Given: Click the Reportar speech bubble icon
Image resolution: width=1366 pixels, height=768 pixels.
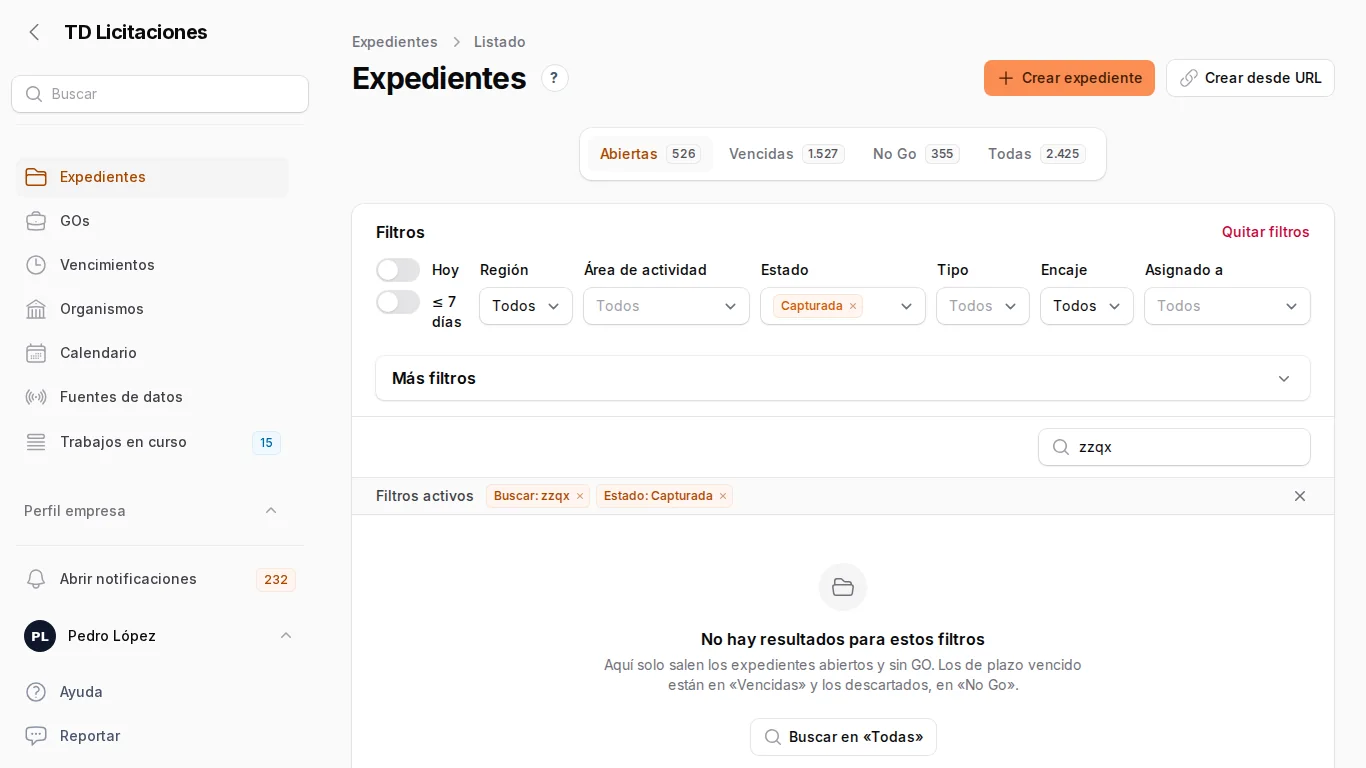Looking at the screenshot, I should coord(36,736).
